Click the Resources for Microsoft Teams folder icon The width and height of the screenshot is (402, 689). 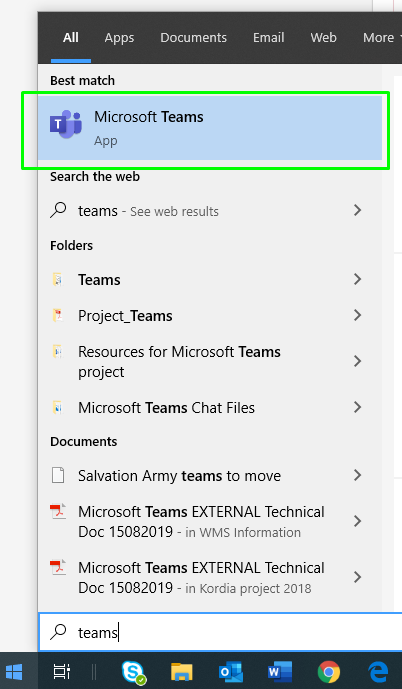(58, 352)
